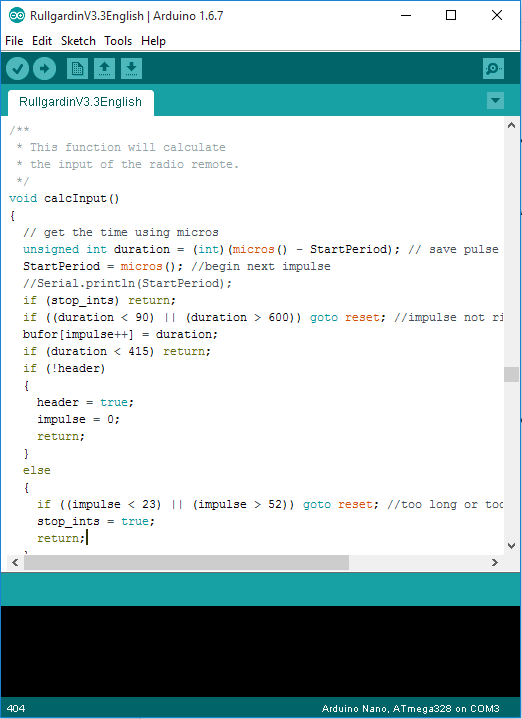Click 'void calcInput()' function declaration
The width and height of the screenshot is (522, 719).
(x=64, y=199)
